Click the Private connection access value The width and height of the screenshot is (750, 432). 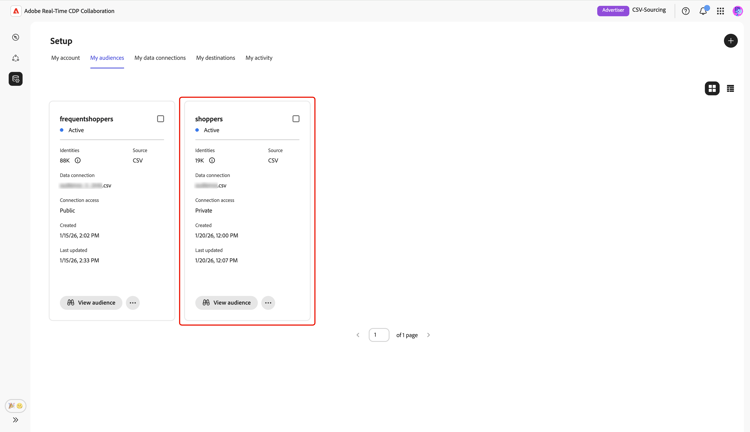pyautogui.click(x=204, y=210)
